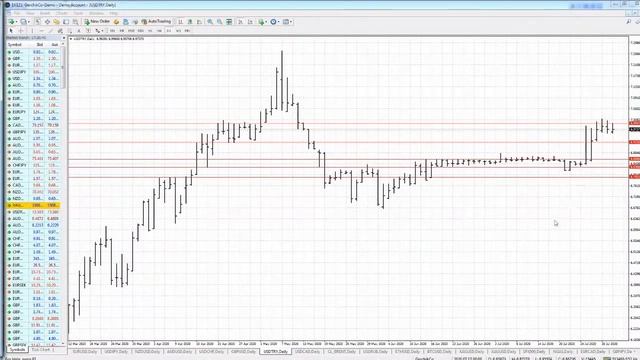Screen dimensions: 640x360
Task: Select the equidistant channel tool
Action: pos(60,31)
